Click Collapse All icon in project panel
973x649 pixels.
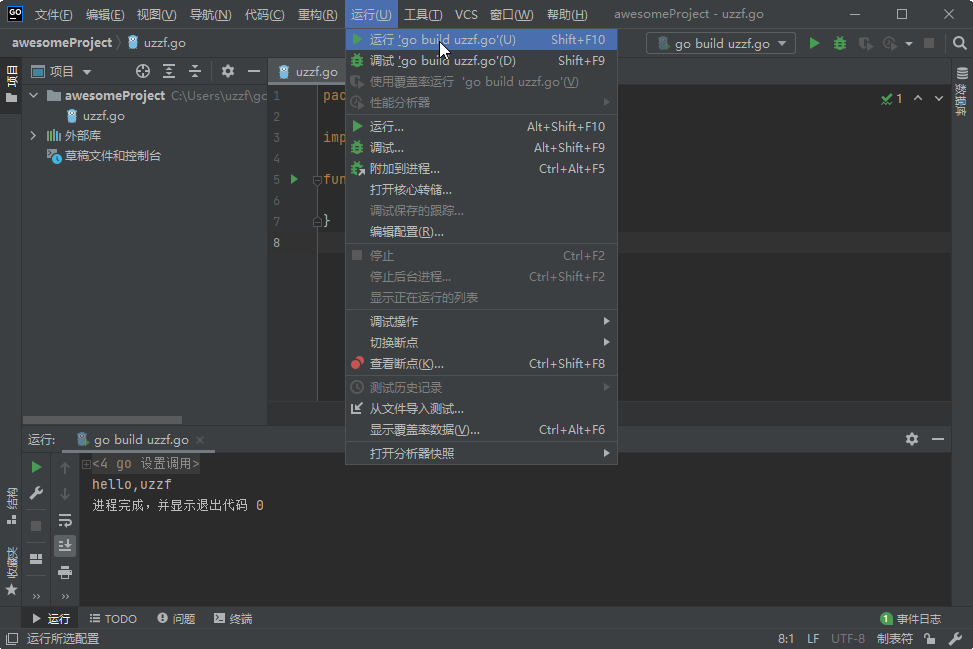195,71
